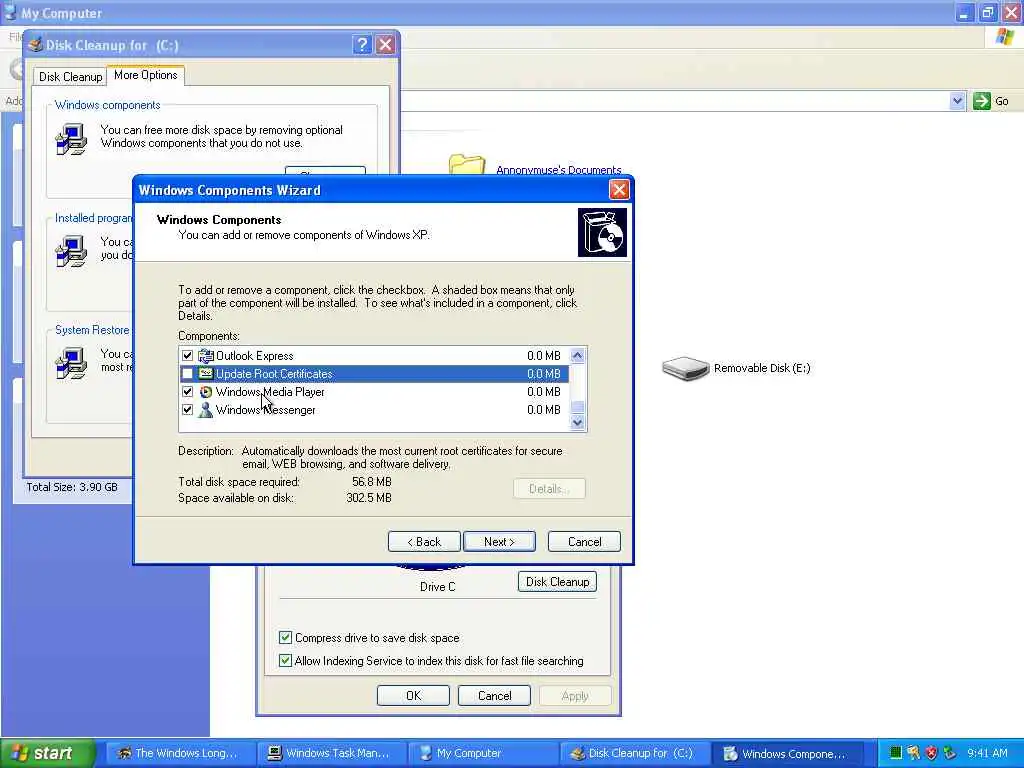Viewport: 1024px width, 768px height.
Task: Click OK in the drive properties dialog
Action: [x=413, y=696]
